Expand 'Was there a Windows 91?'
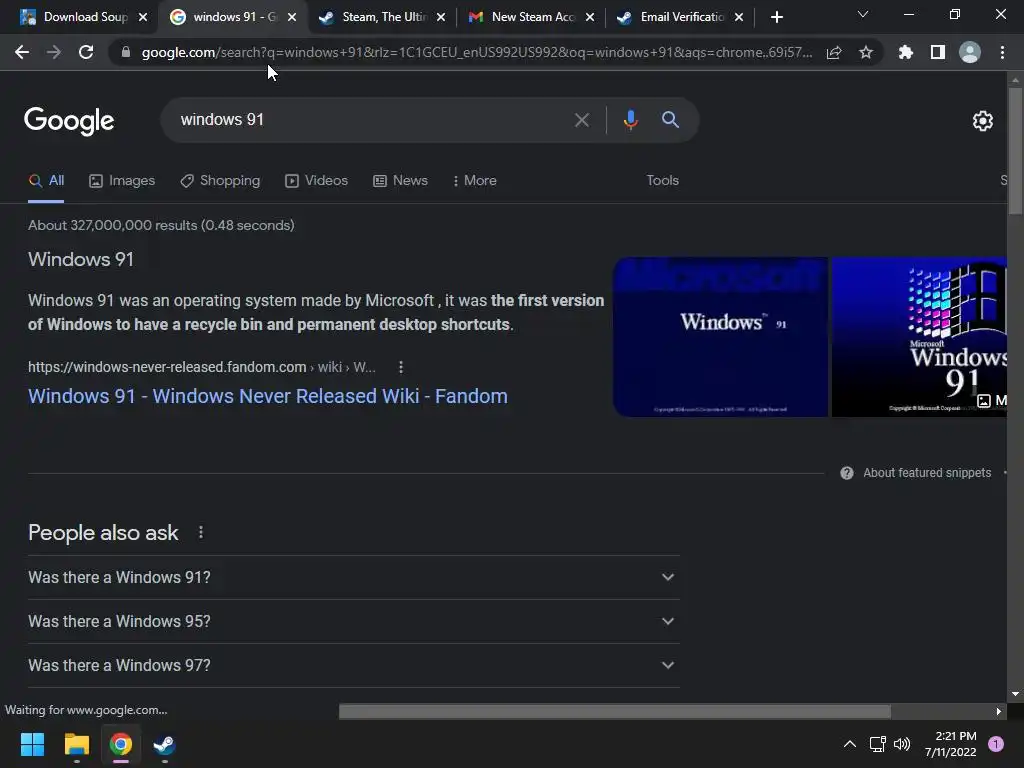1024x768 pixels. [x=353, y=577]
